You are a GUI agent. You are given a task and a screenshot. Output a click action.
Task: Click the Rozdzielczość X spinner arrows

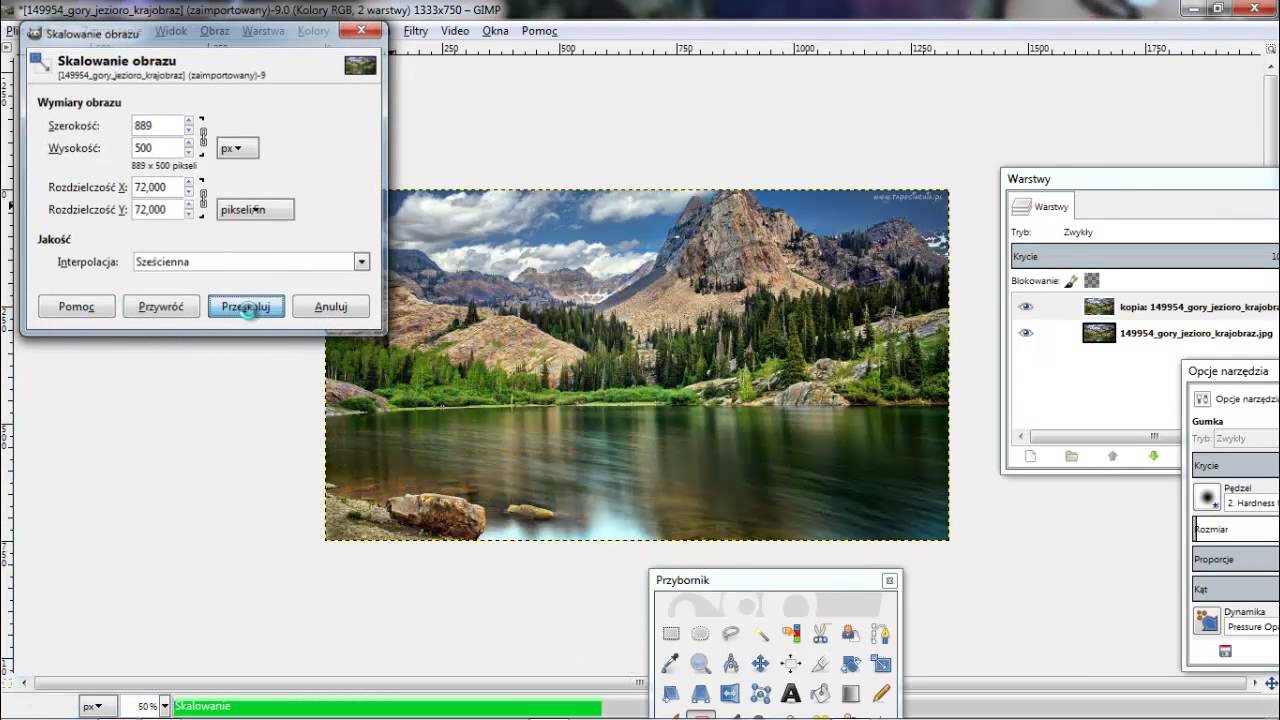[x=188, y=187]
